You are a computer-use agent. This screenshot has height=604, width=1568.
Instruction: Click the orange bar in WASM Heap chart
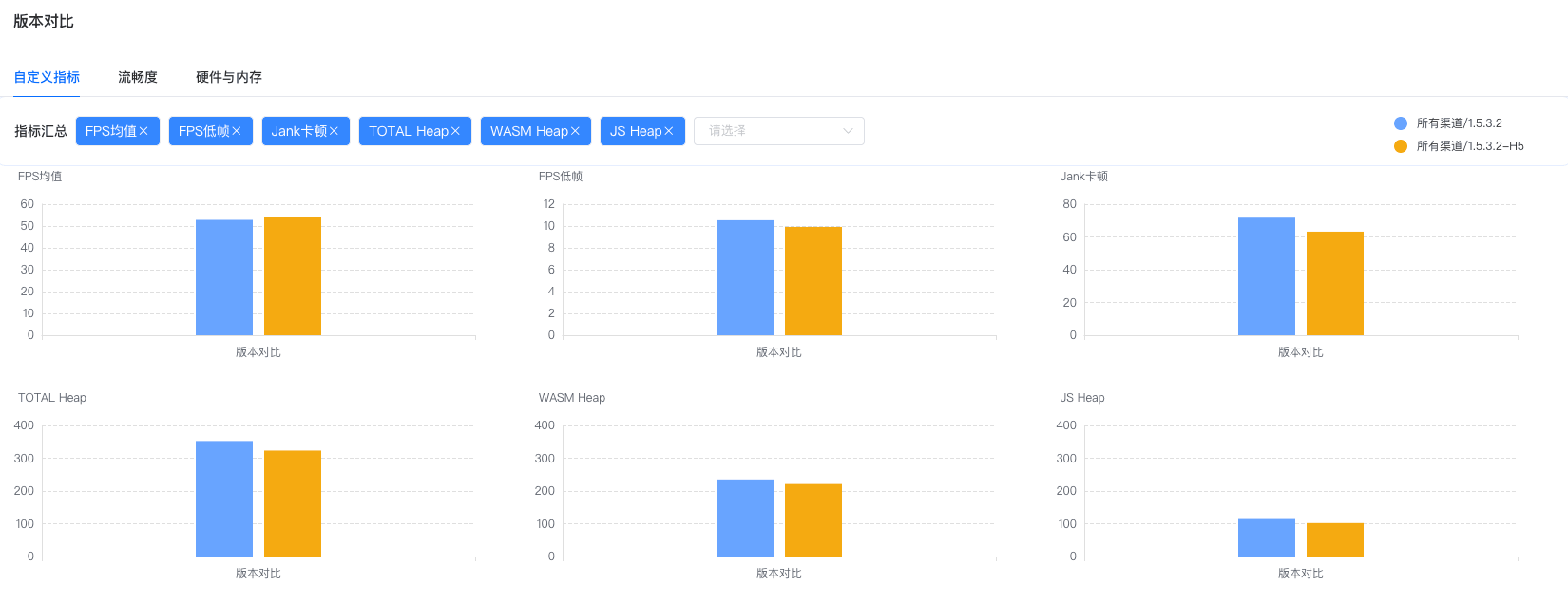point(813,520)
